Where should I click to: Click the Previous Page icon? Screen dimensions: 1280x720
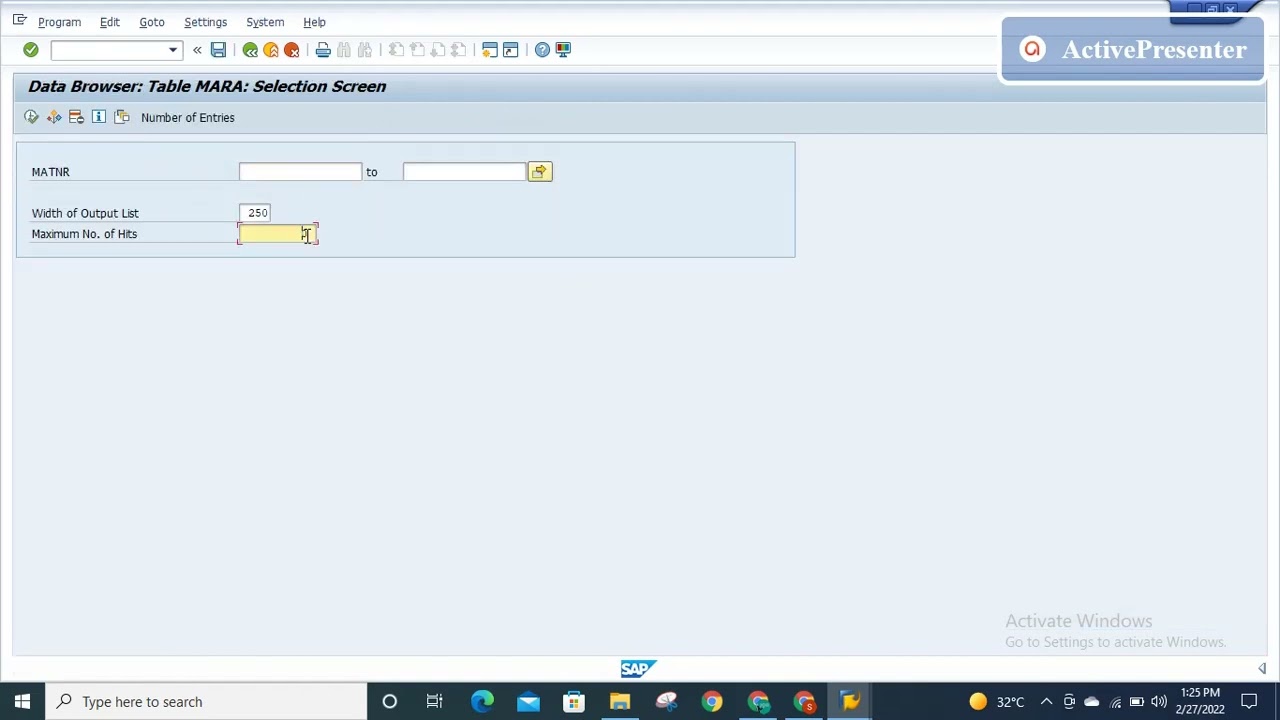click(417, 50)
